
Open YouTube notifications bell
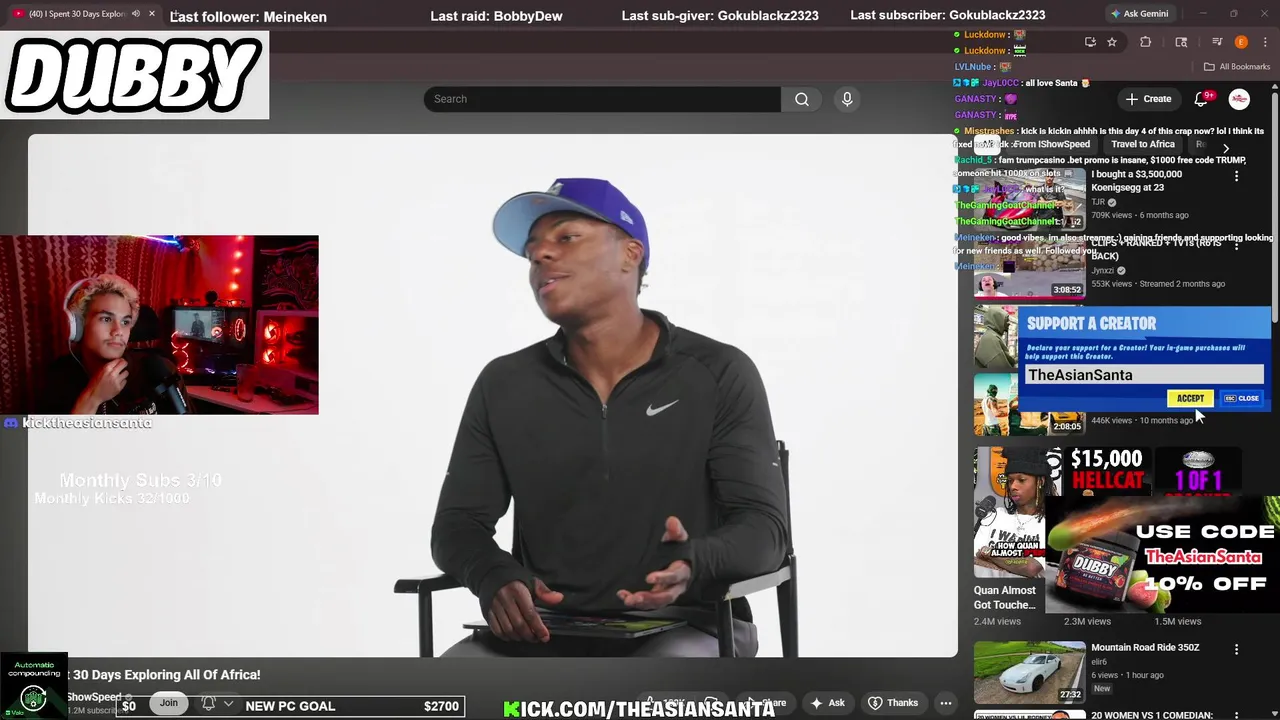[1203, 99]
